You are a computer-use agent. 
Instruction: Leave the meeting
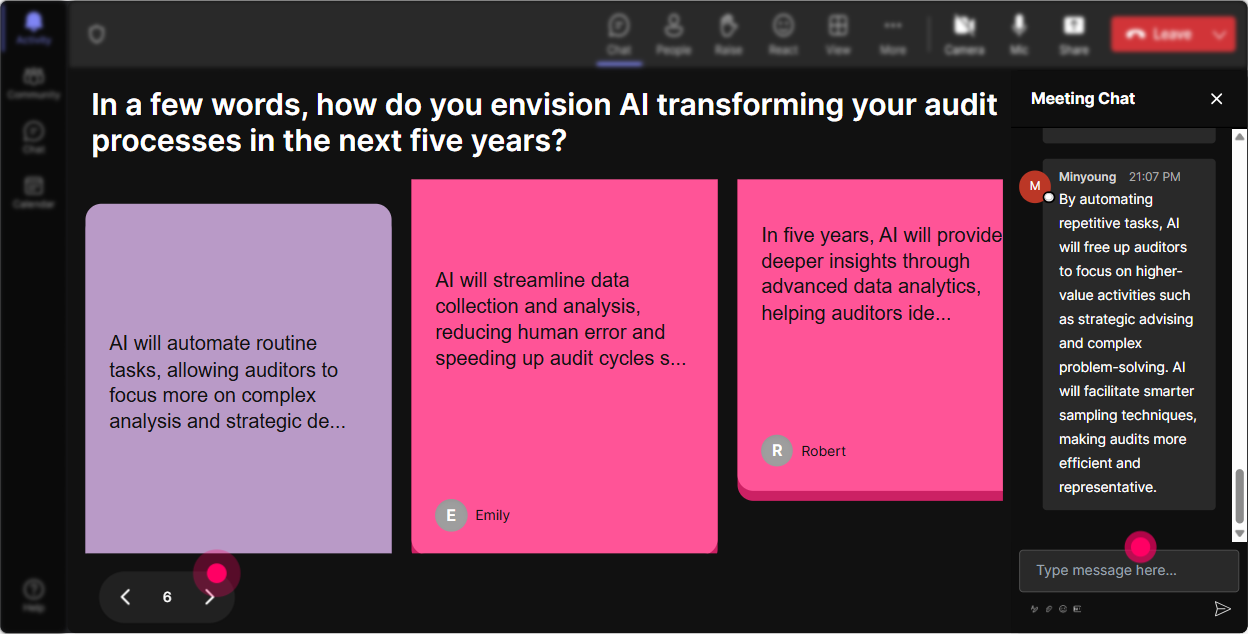pyautogui.click(x=1159, y=34)
